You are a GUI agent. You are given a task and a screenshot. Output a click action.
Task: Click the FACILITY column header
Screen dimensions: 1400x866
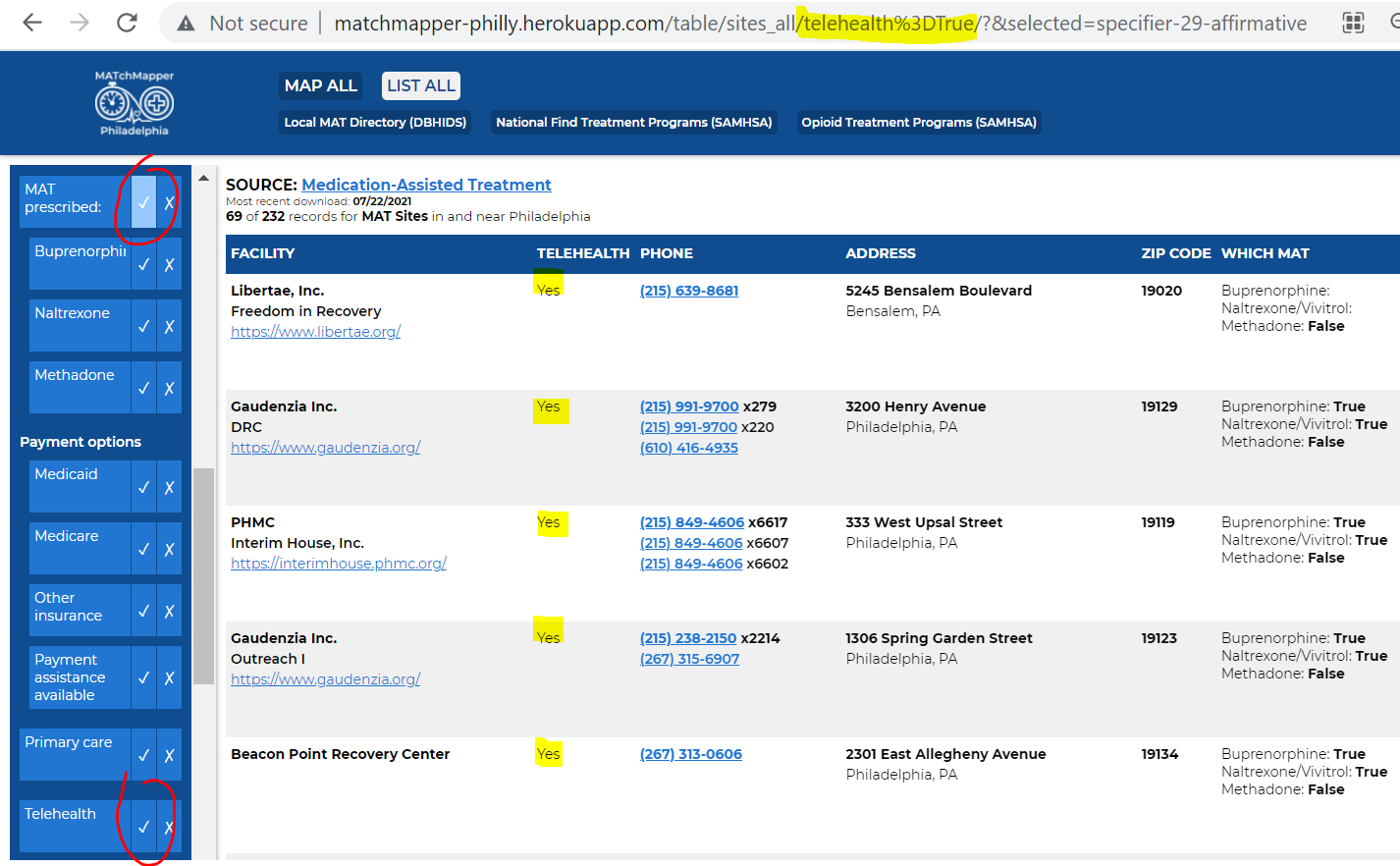(262, 253)
